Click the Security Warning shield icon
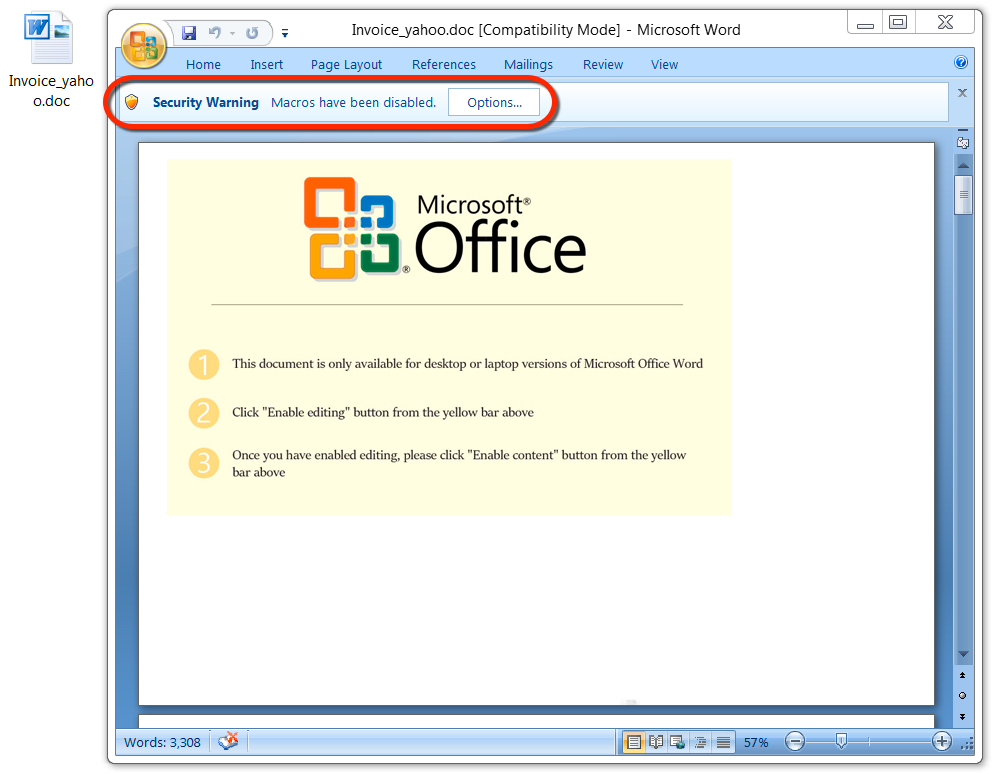This screenshot has height=774, width=993. (132, 102)
